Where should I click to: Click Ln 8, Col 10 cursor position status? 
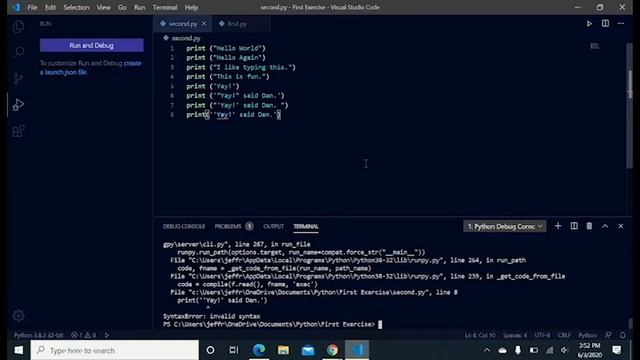coord(480,335)
